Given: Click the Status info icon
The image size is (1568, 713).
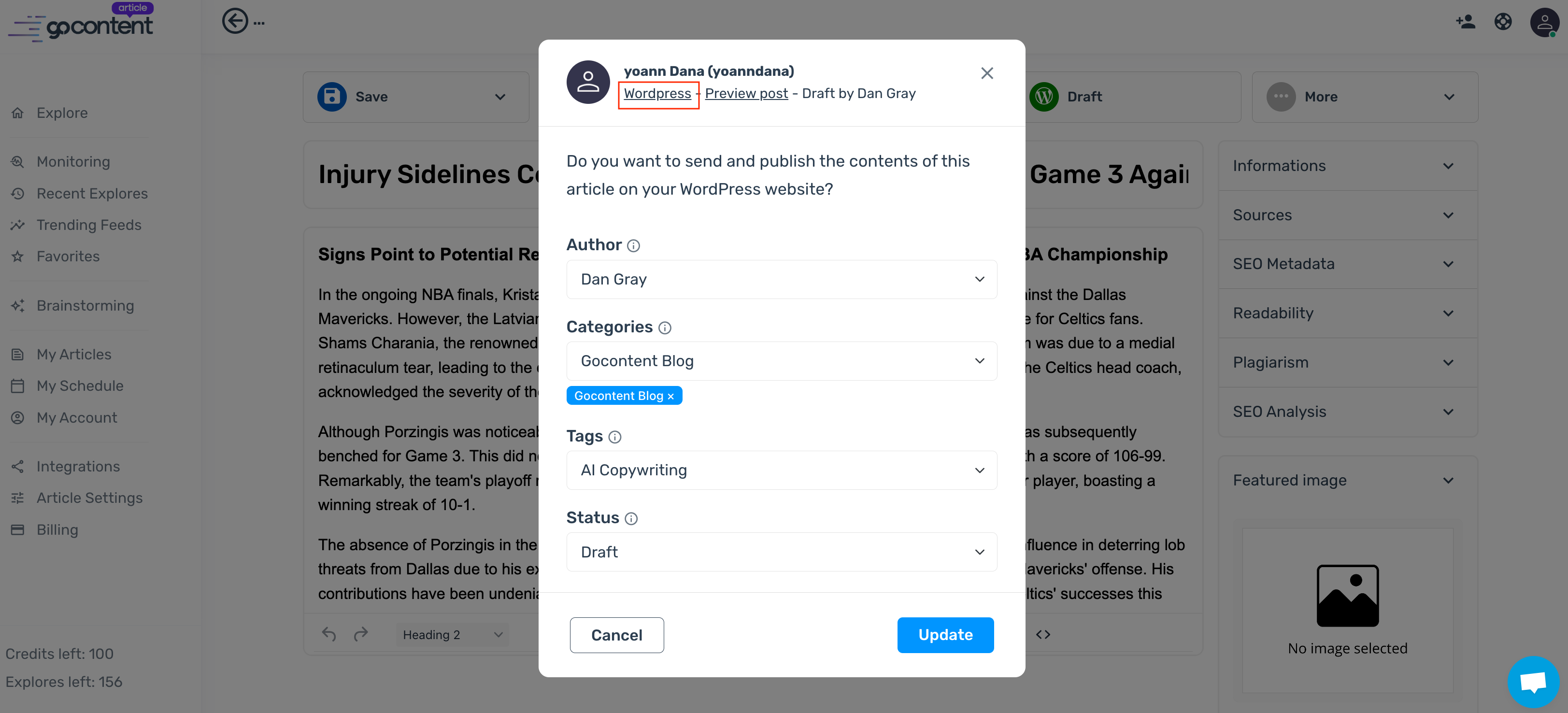Looking at the screenshot, I should (x=631, y=518).
